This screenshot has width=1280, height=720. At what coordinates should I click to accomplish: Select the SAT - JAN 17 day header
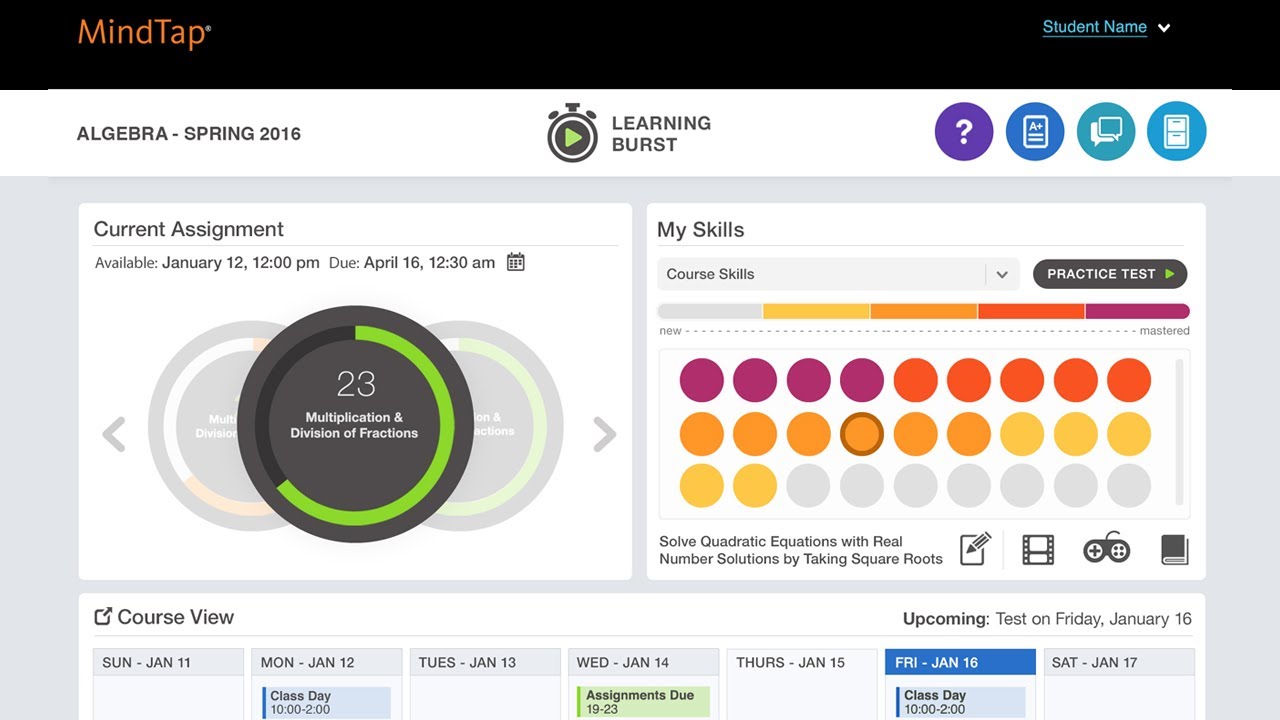[1119, 662]
